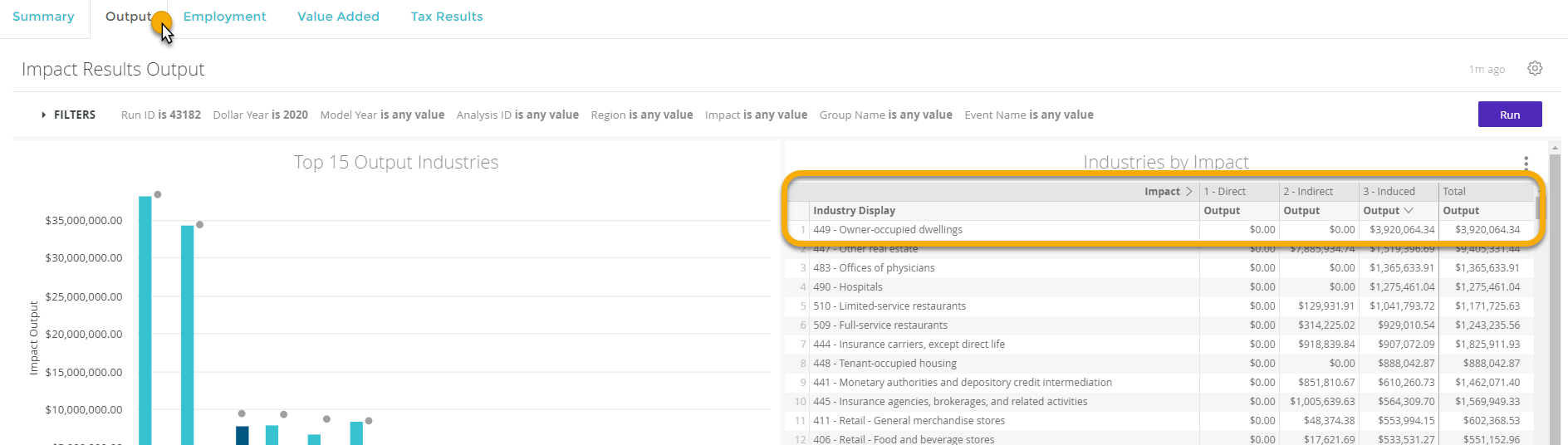Viewport: 1568px width, 445px height.
Task: Select row 483 - Offices of physicians
Action: coord(1159,268)
